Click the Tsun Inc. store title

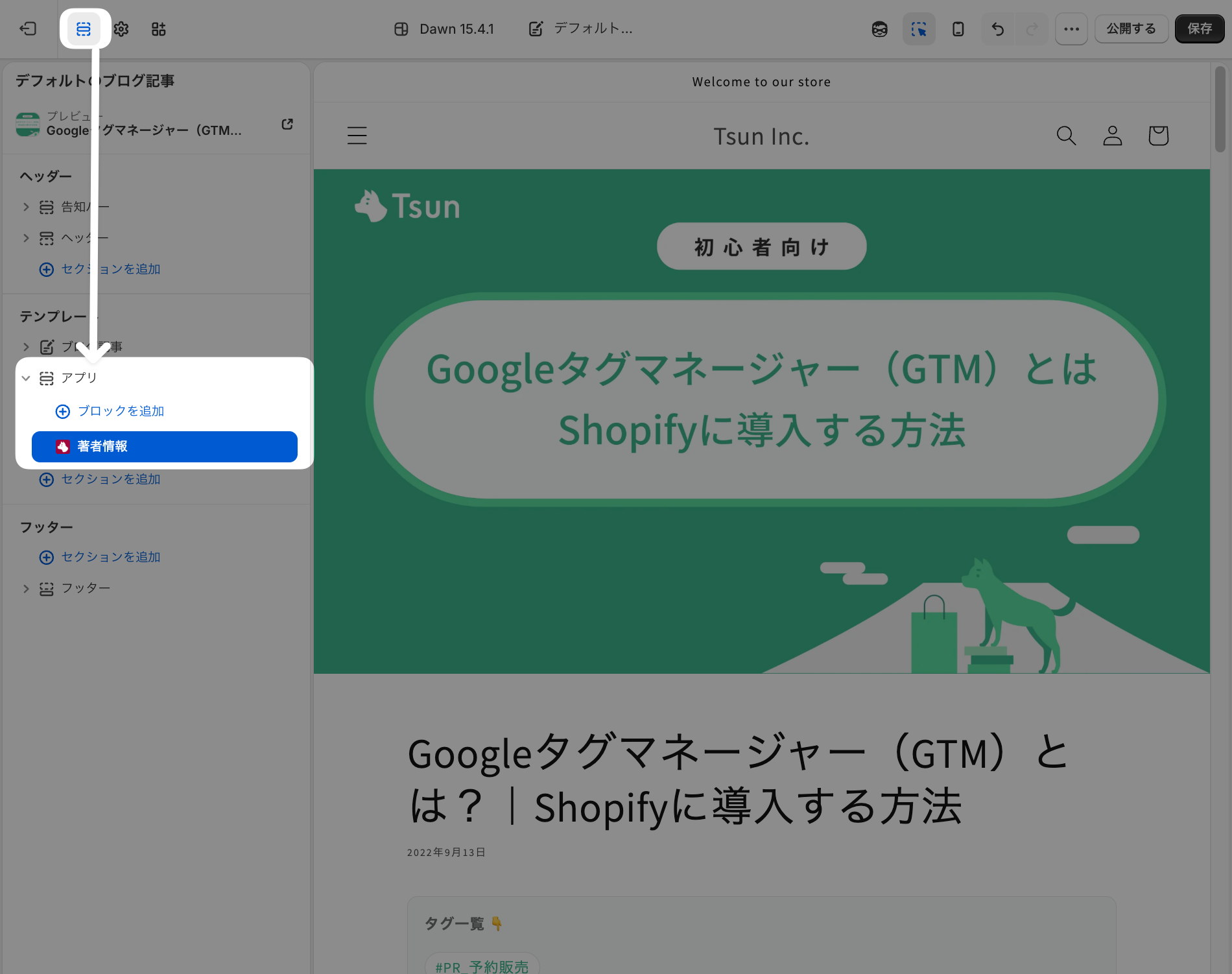pos(762,136)
